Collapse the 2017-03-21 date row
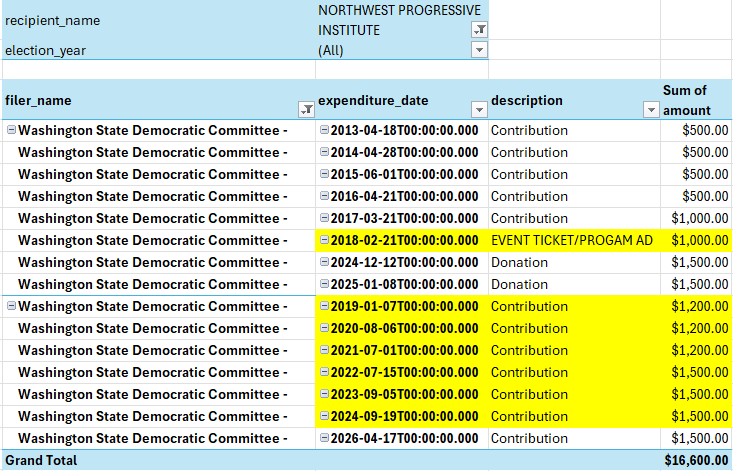 [324, 218]
